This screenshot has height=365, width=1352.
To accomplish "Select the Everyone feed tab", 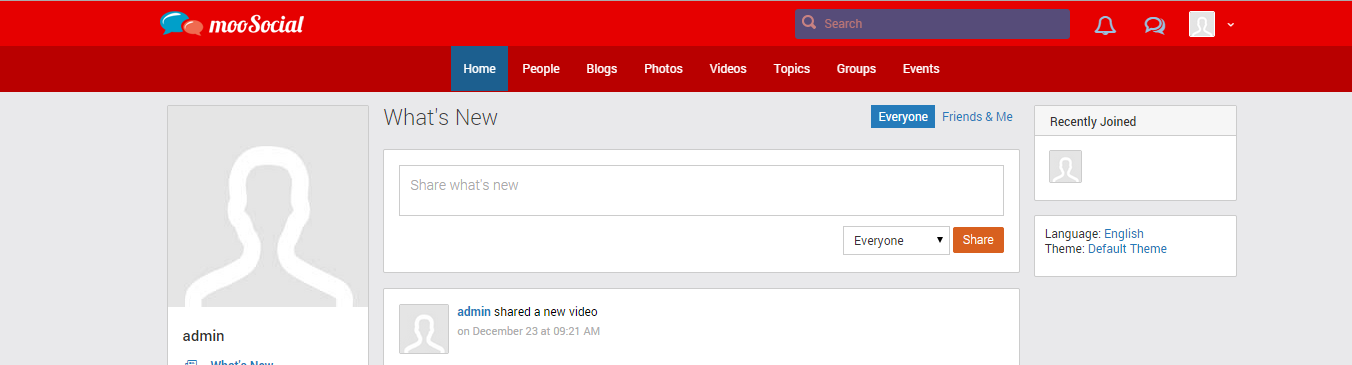I will [x=903, y=117].
